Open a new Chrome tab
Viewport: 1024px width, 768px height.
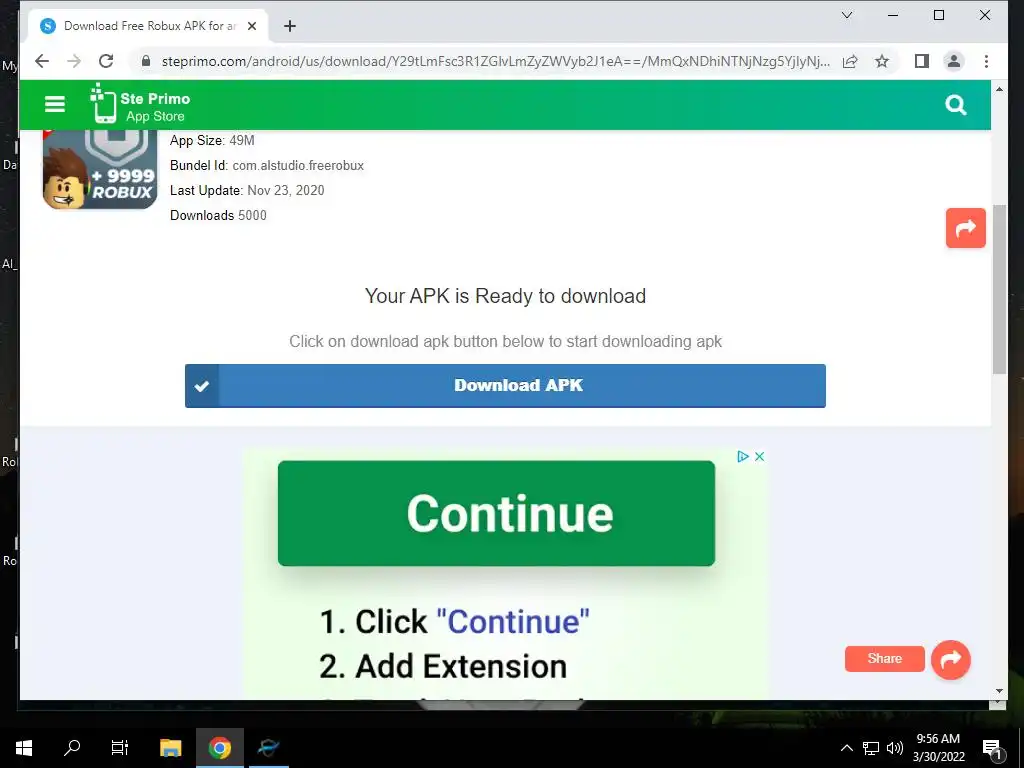click(x=290, y=26)
